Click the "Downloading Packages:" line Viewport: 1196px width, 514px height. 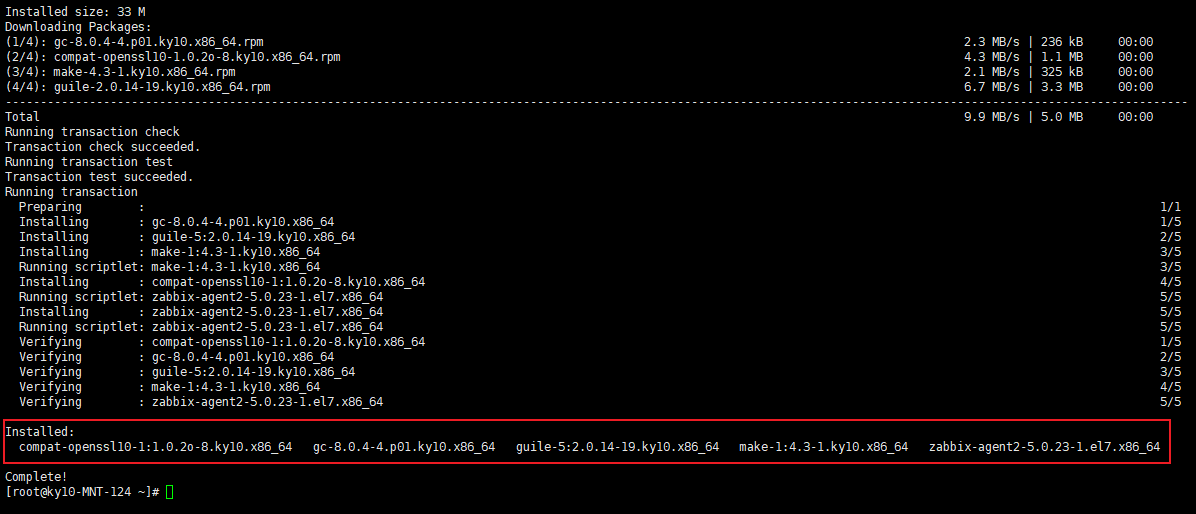coord(79,27)
